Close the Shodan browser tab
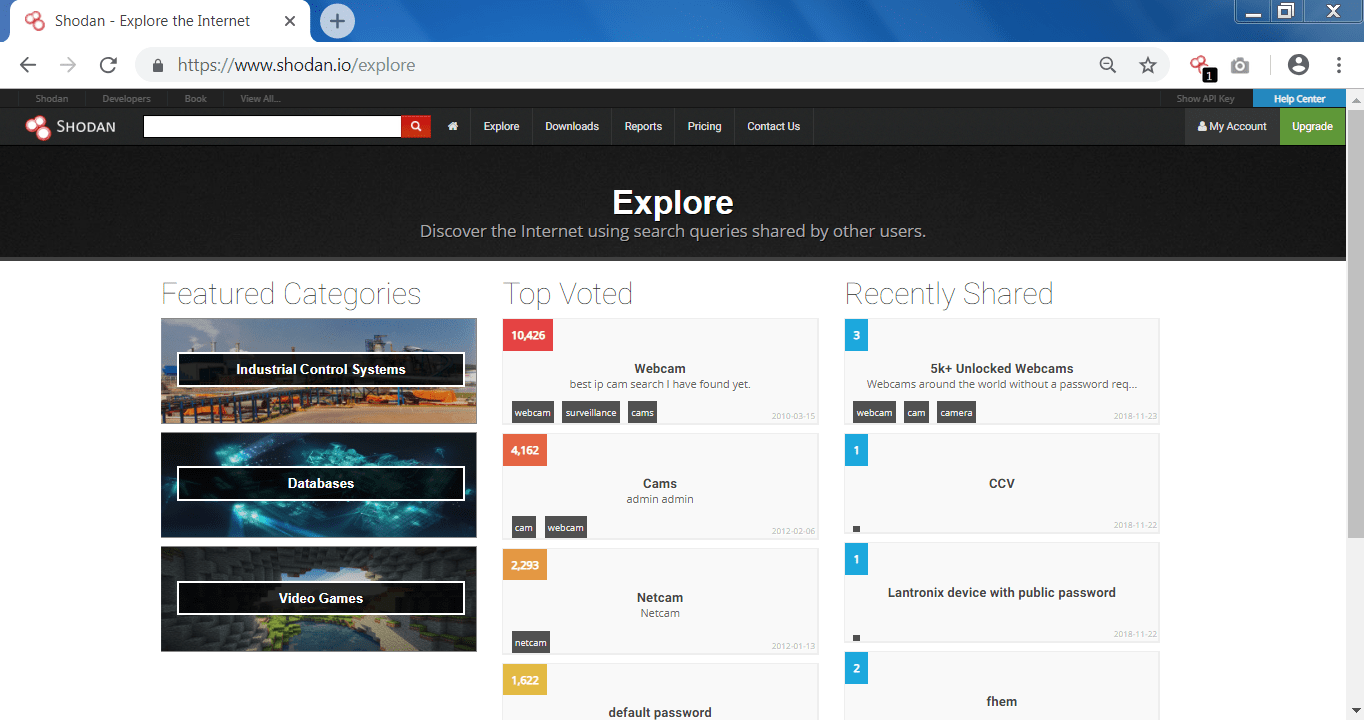The width and height of the screenshot is (1370, 720). tap(291, 20)
